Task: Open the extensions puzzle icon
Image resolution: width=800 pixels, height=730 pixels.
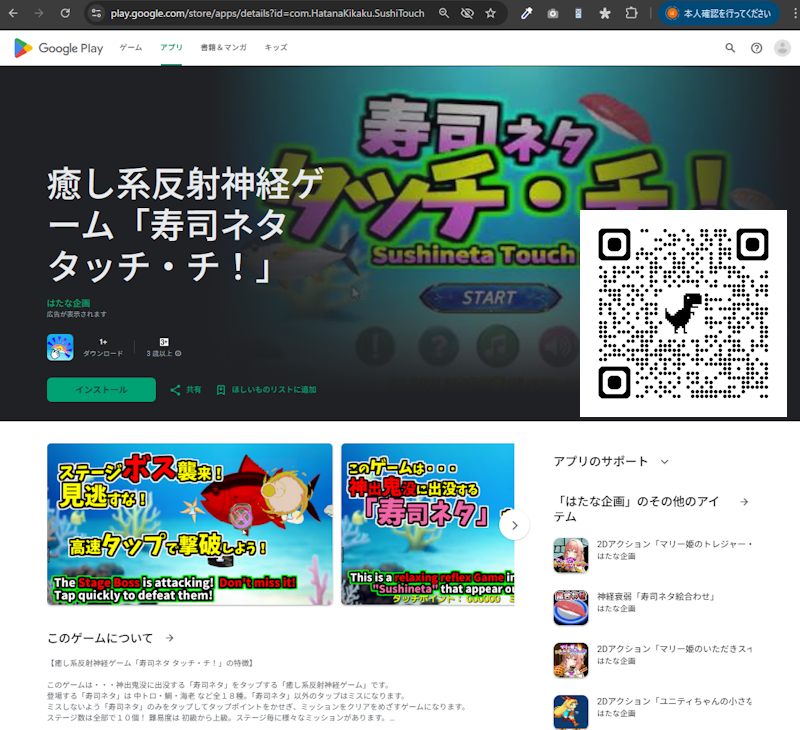Action: pos(631,13)
